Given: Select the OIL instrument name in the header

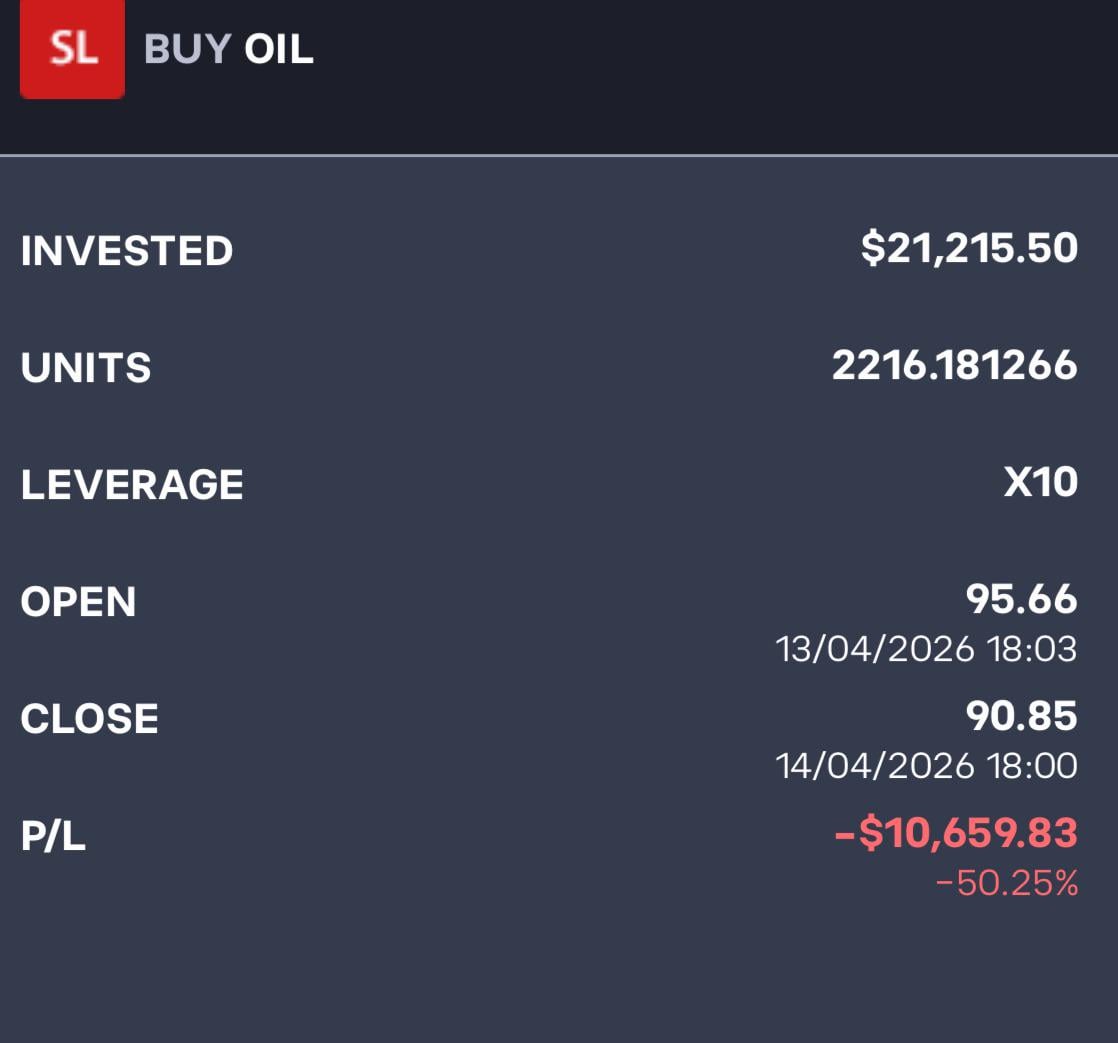Looking at the screenshot, I should click(x=279, y=50).
